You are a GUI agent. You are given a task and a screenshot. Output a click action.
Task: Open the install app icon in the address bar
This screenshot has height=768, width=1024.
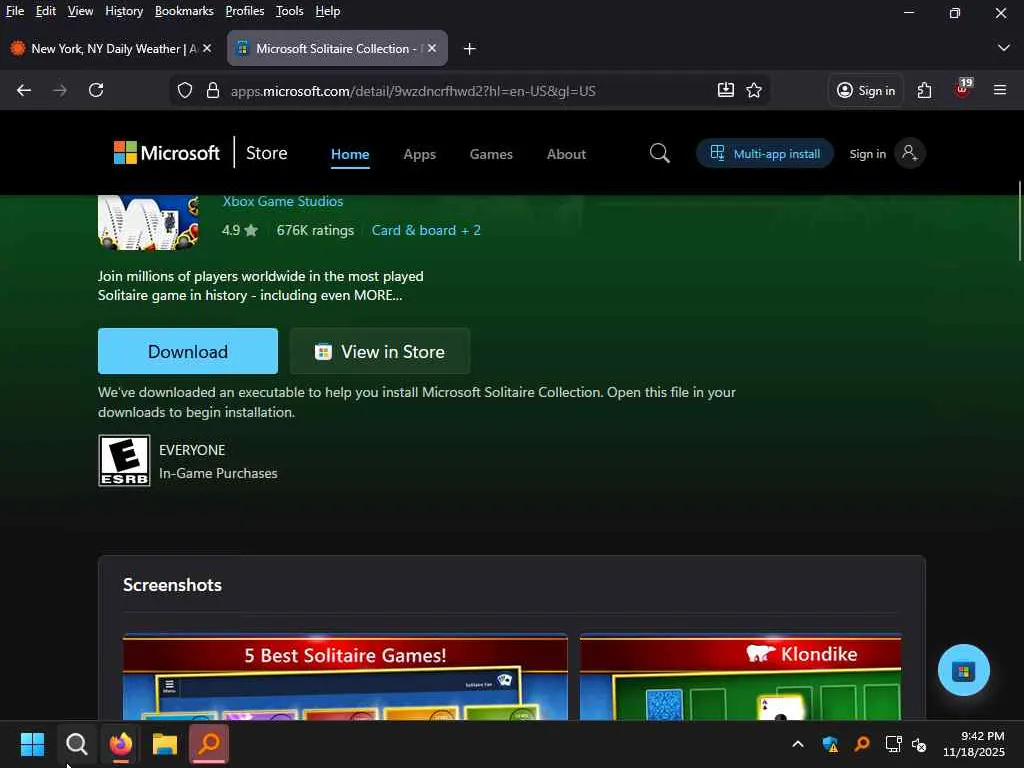coord(726,90)
